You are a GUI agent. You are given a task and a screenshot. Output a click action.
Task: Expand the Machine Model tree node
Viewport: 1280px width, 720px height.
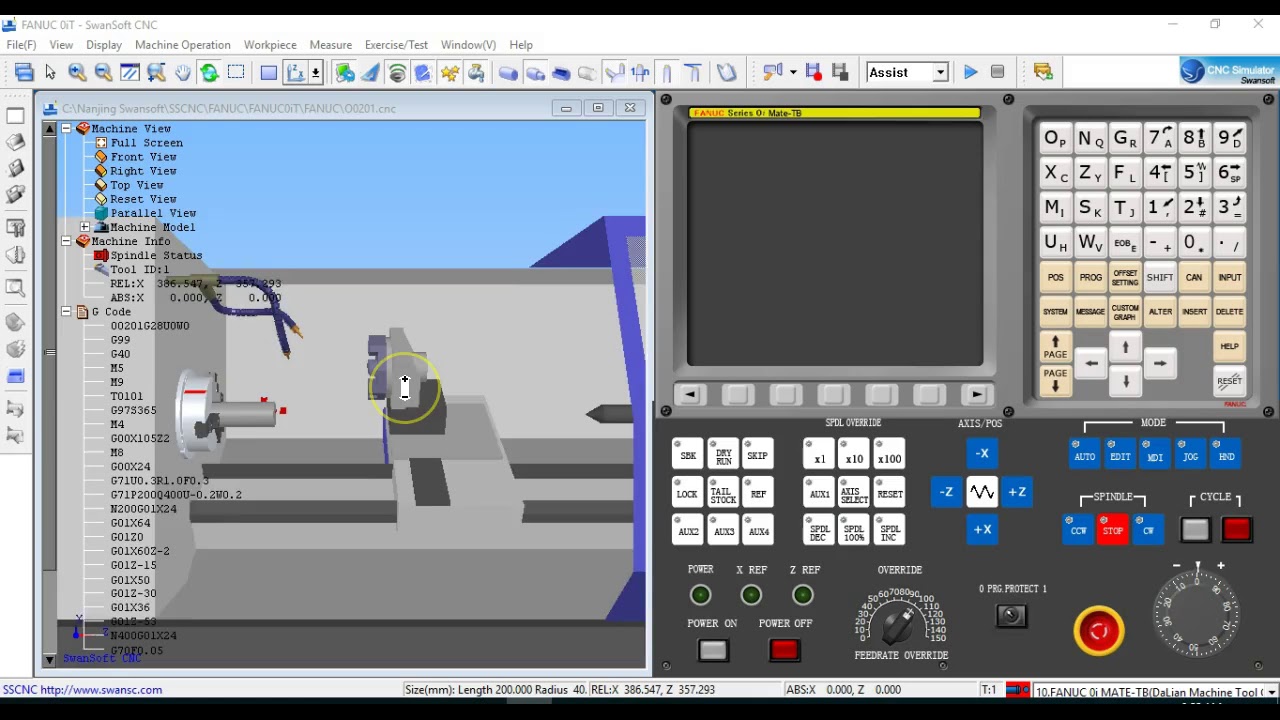[85, 227]
